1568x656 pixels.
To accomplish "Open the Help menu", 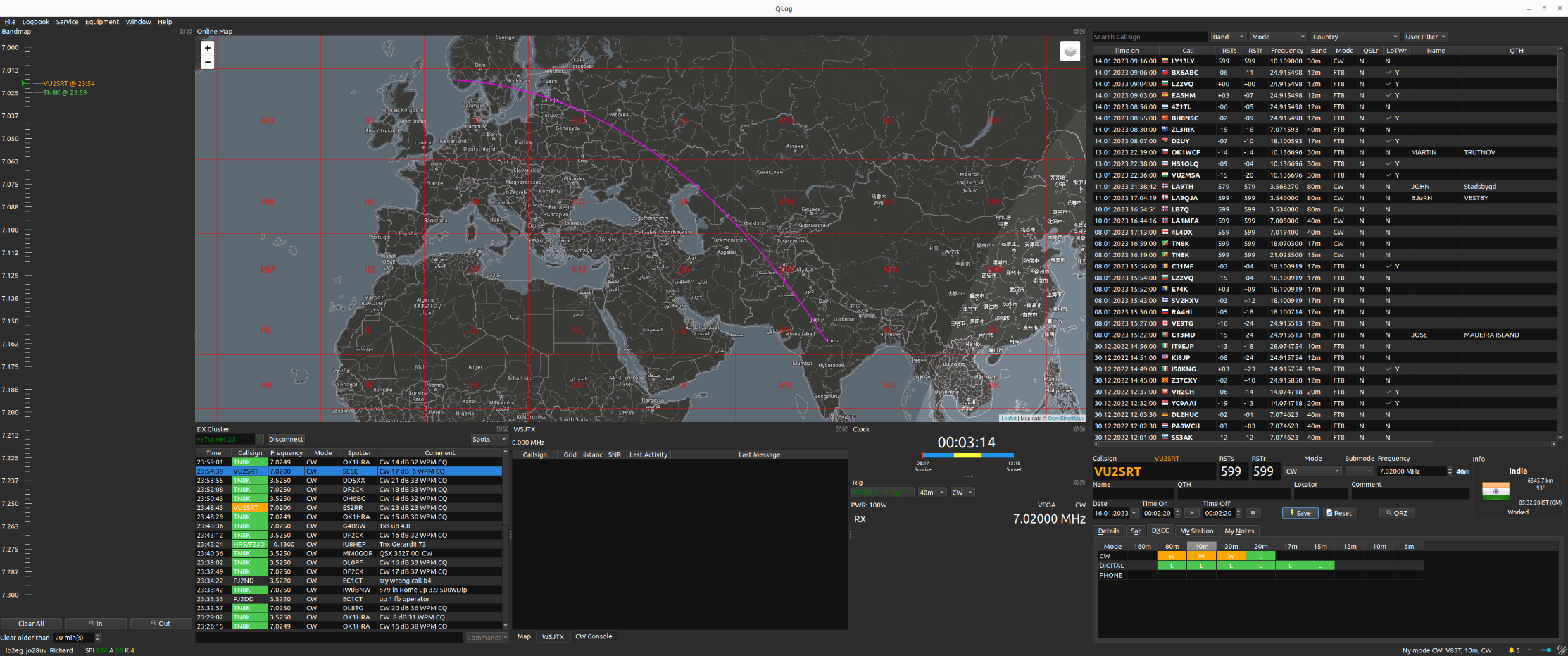I will click(x=165, y=22).
